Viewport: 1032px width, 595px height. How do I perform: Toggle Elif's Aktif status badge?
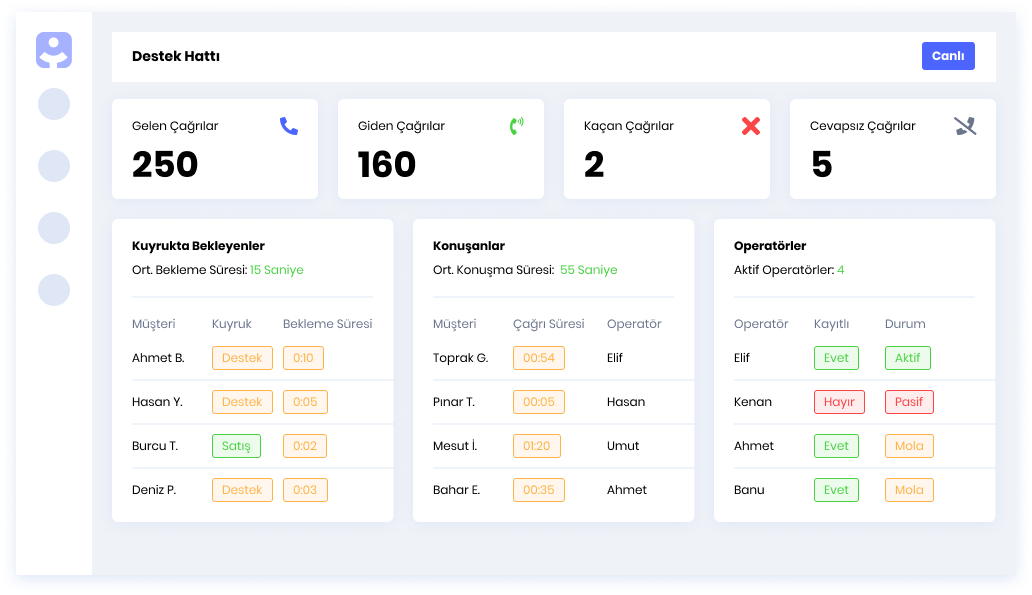pos(909,357)
